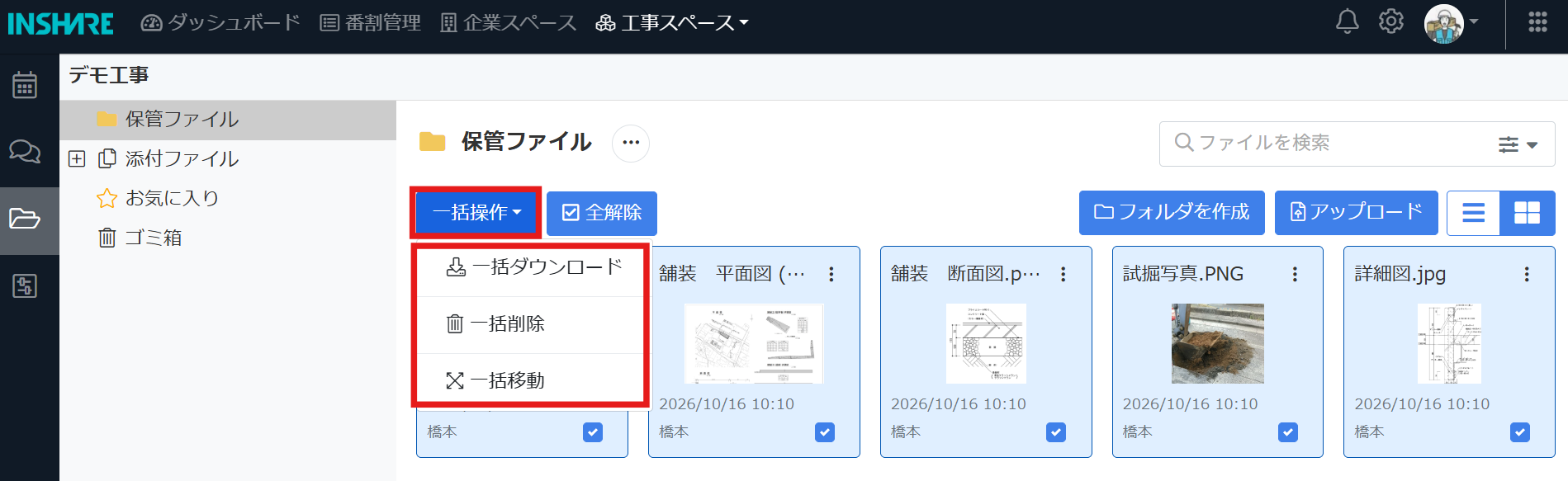Uncheck the 舗装 断面図 file checkbox

[x=1056, y=432]
